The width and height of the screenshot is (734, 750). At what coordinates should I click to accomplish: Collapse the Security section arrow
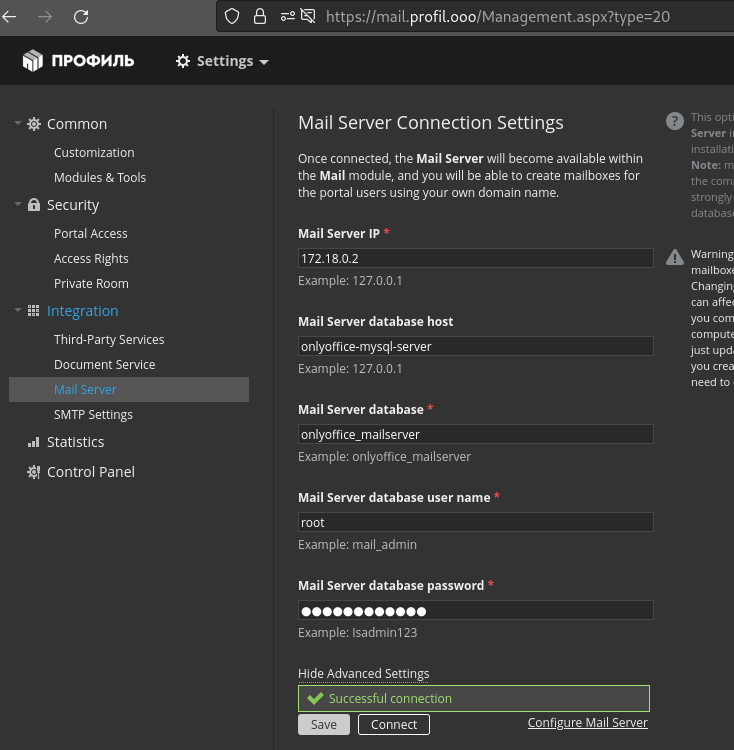coord(17,205)
